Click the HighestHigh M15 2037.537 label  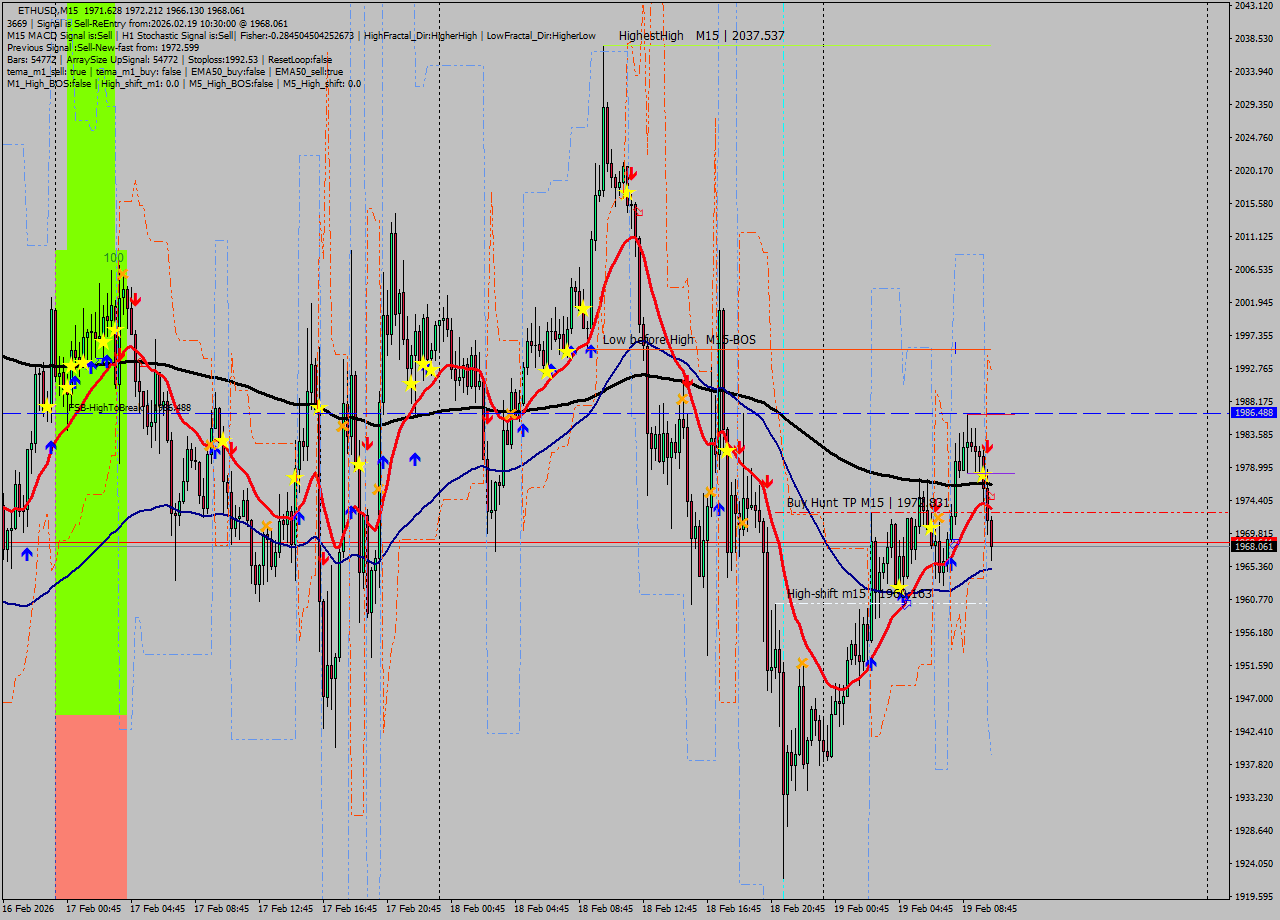point(700,35)
